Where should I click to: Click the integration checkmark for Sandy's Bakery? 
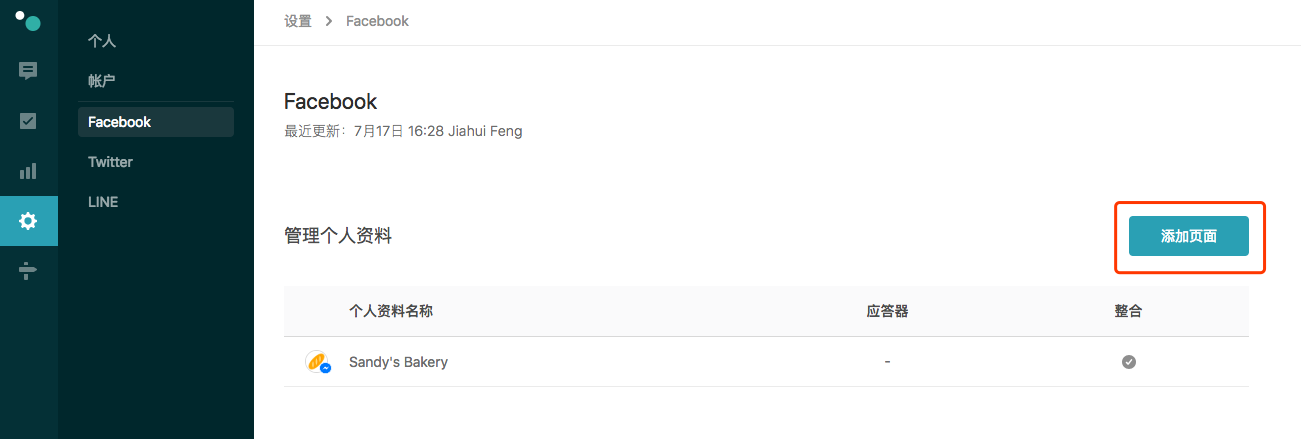click(1128, 362)
